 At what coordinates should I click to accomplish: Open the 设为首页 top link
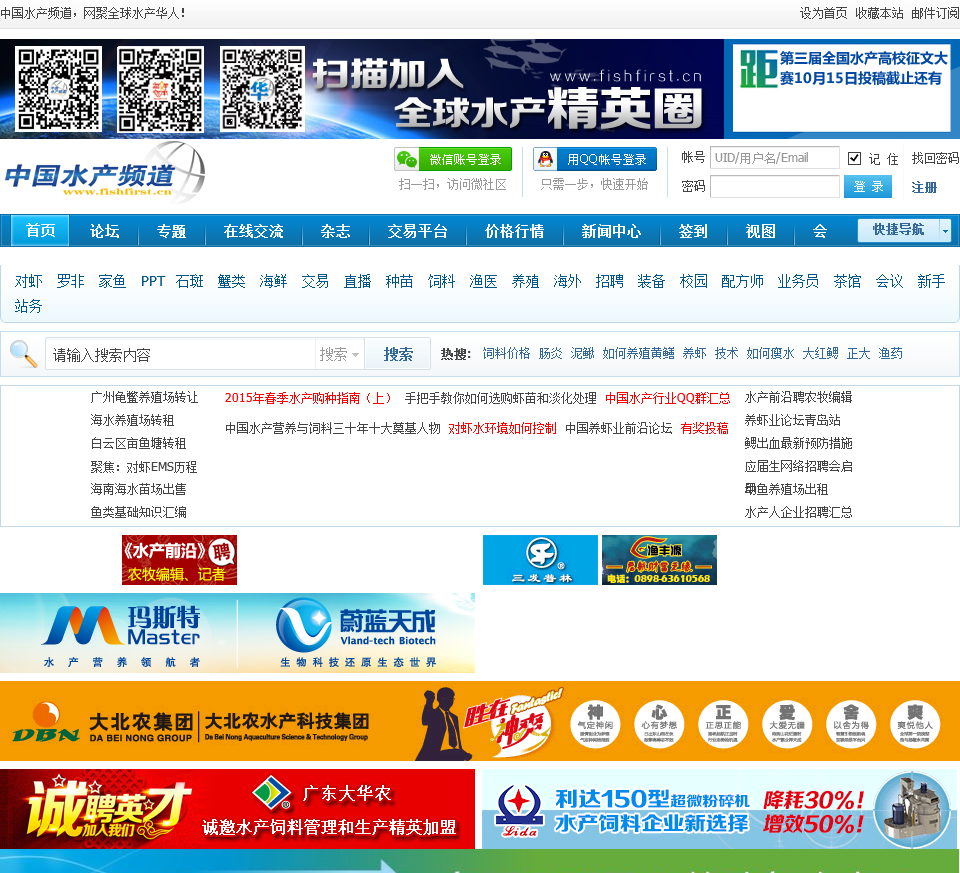click(x=823, y=13)
